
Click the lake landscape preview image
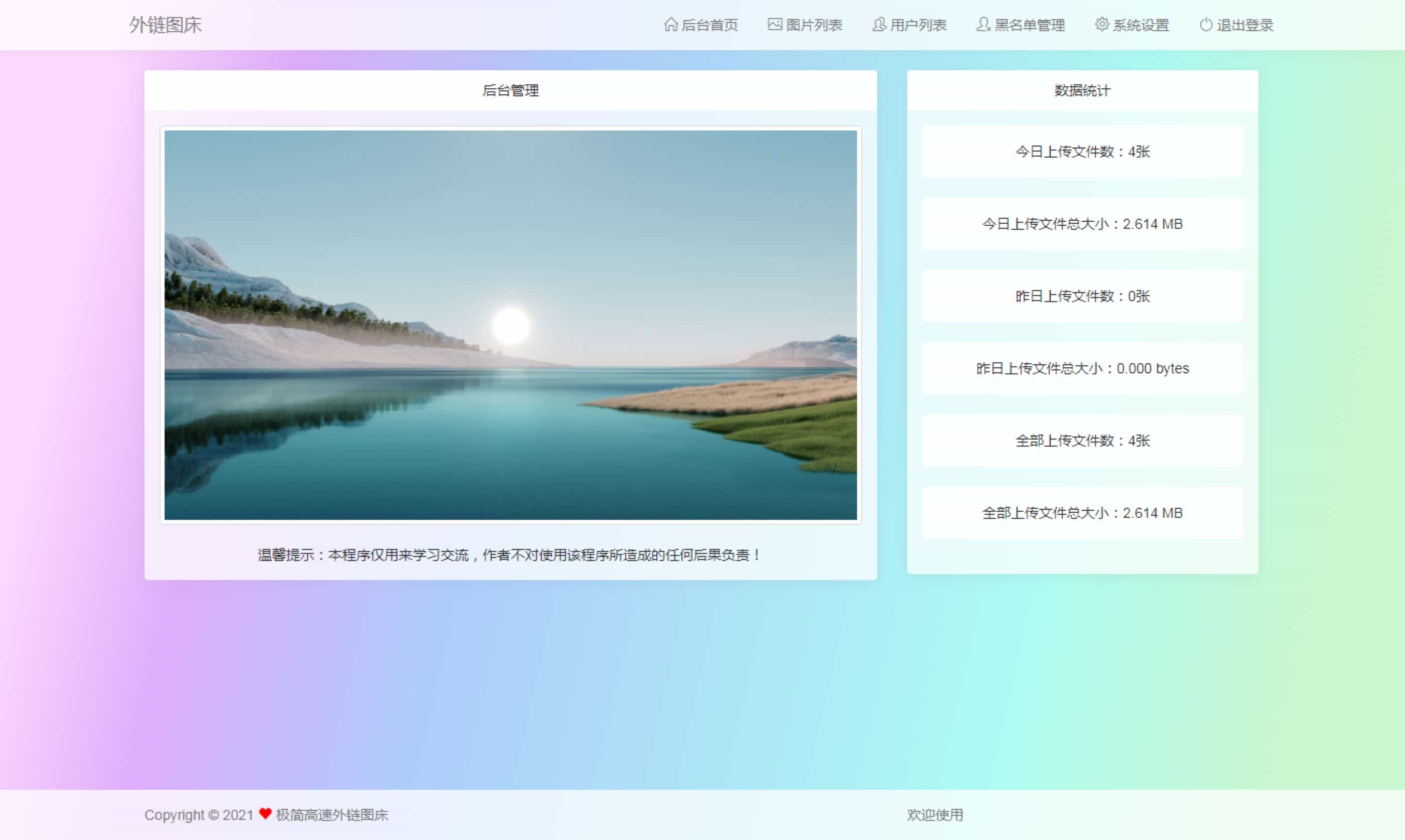(x=510, y=324)
